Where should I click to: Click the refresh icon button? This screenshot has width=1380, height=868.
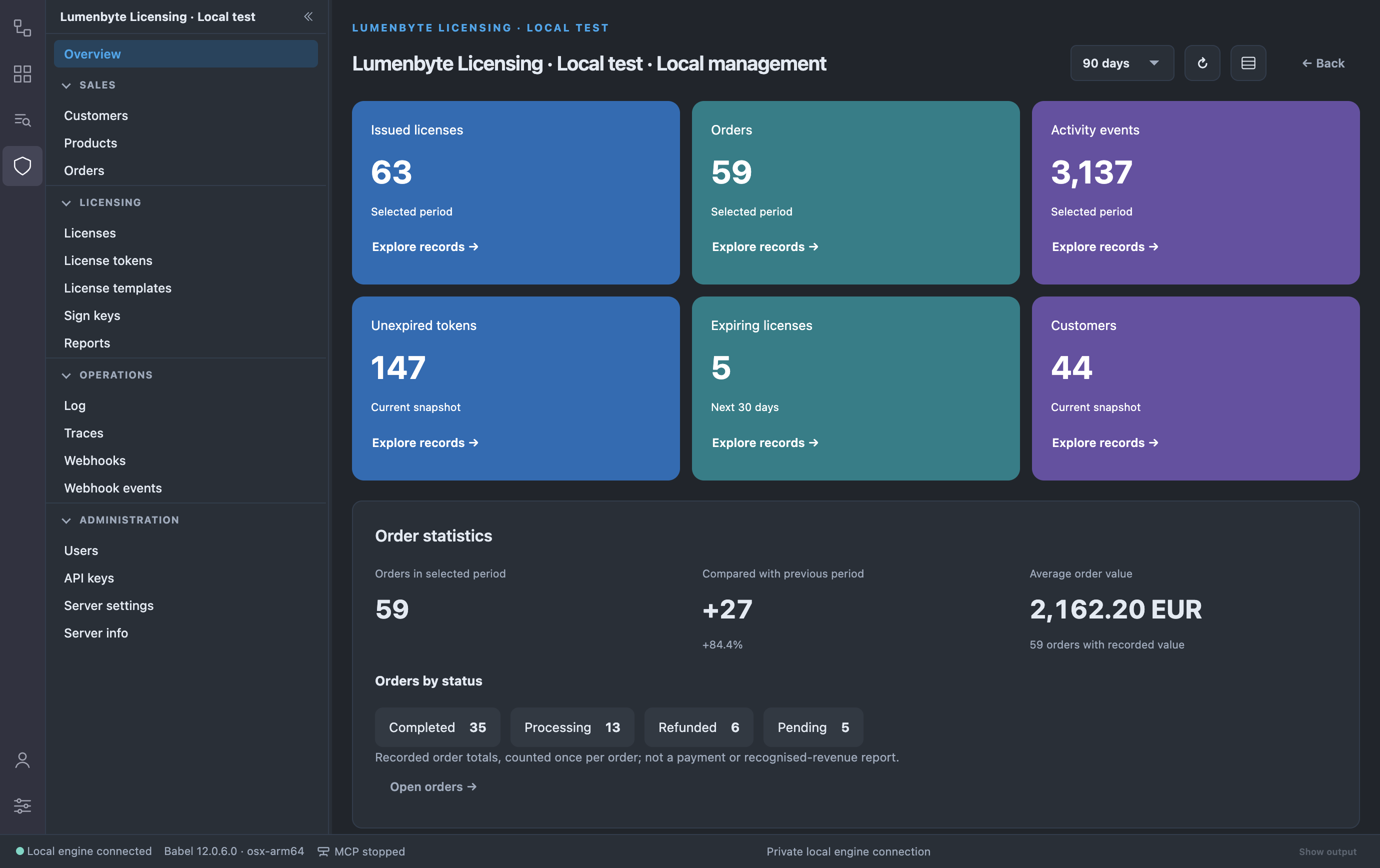click(x=1202, y=63)
